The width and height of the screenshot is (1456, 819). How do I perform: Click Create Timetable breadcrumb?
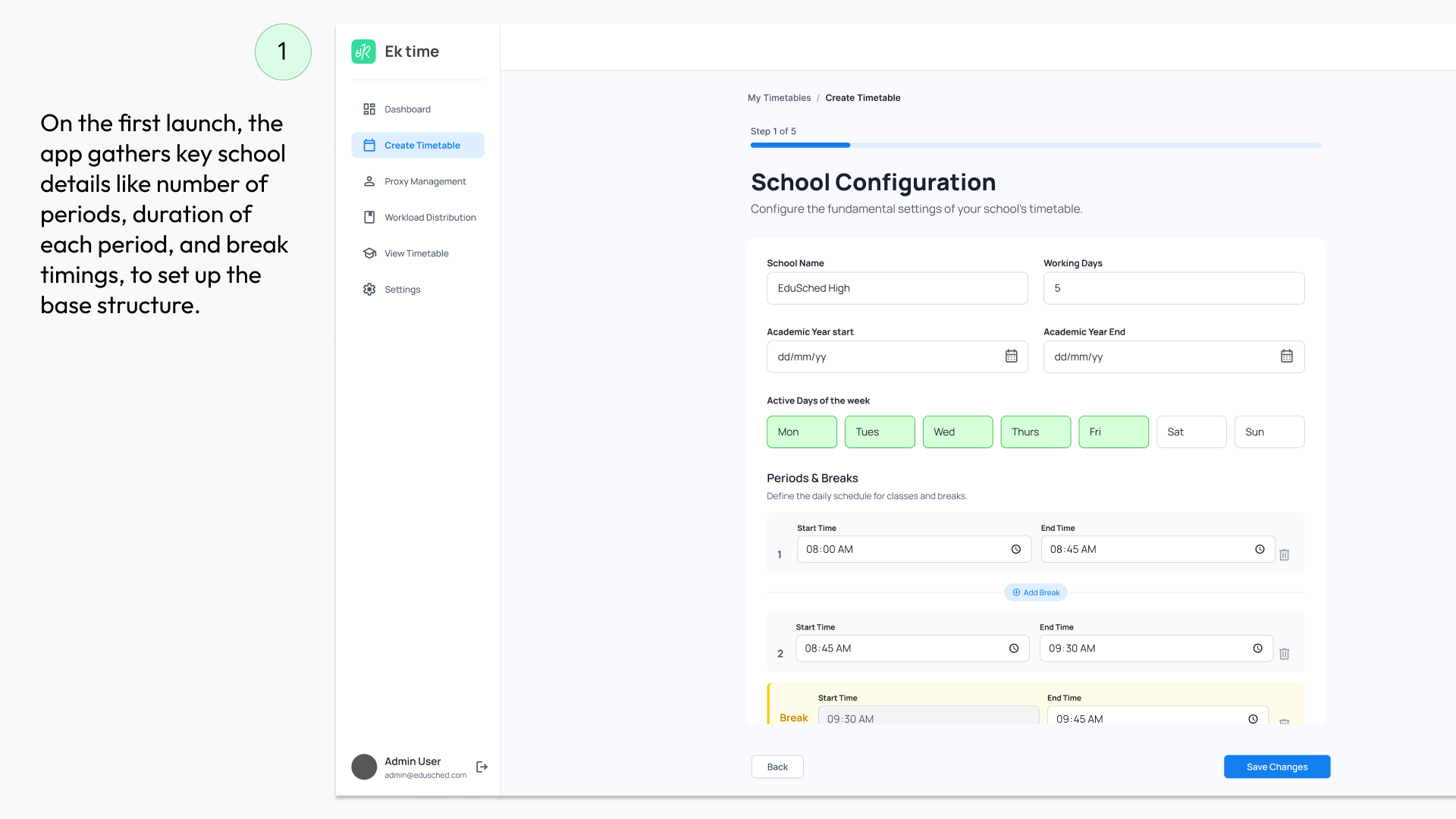coord(863,98)
